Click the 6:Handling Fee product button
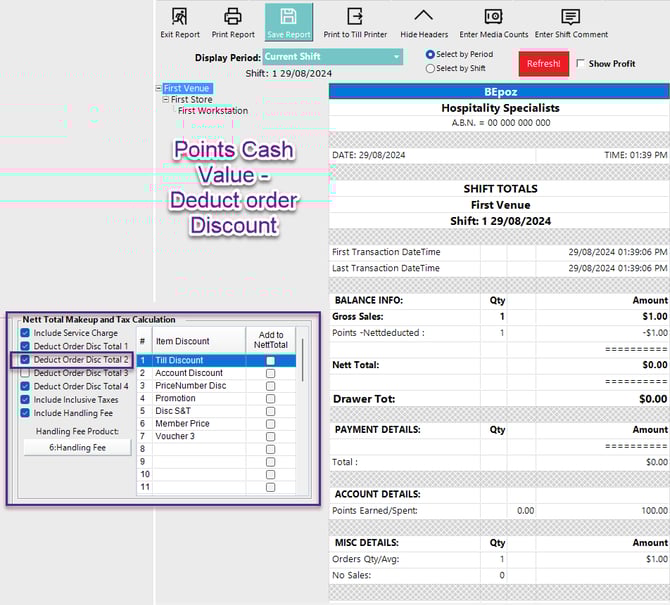The width and height of the screenshot is (670, 605). (x=78, y=448)
